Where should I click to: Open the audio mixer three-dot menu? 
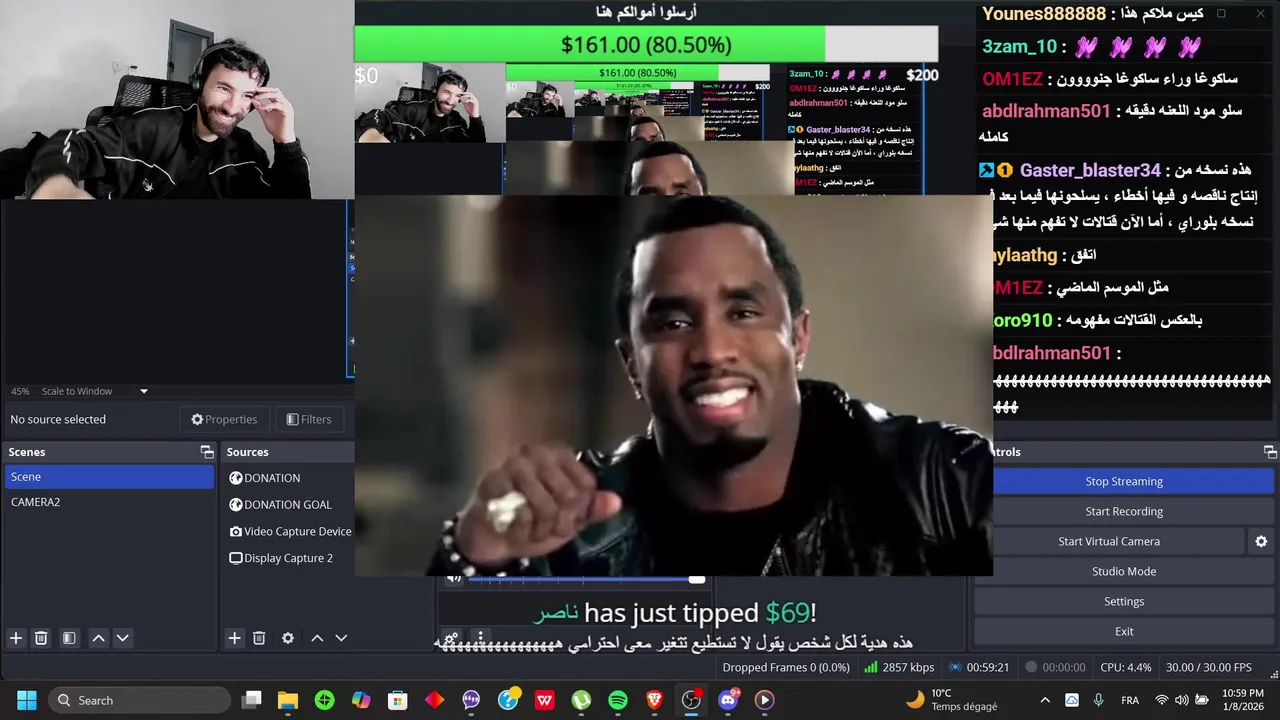[480, 638]
